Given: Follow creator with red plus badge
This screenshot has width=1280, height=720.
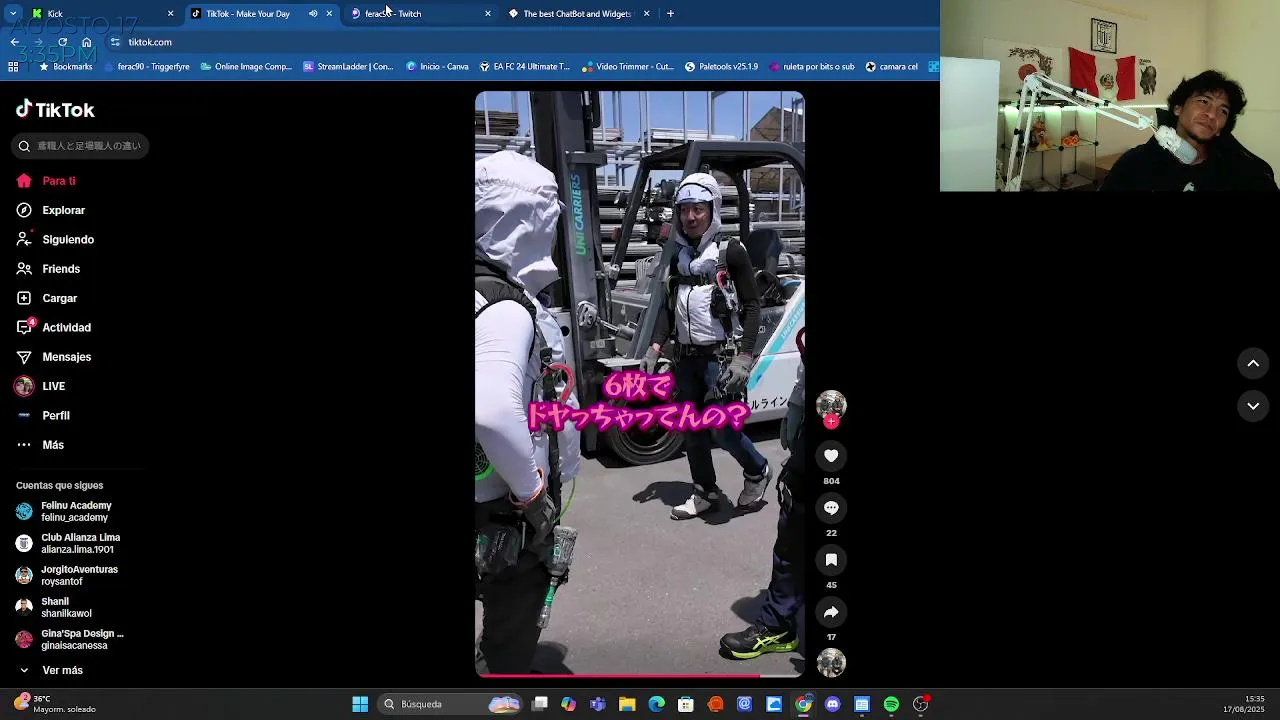Looking at the screenshot, I should (831, 421).
